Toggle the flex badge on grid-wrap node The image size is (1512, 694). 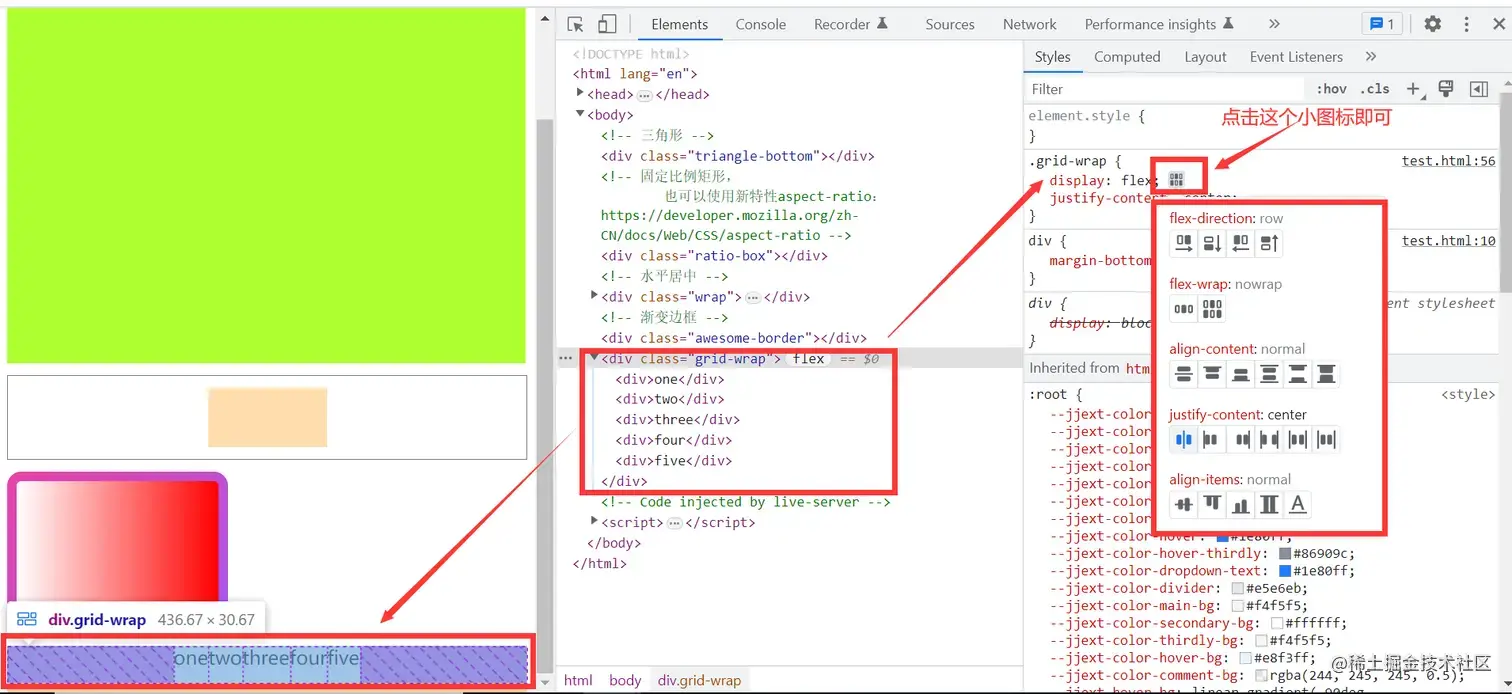pyautogui.click(x=808, y=358)
